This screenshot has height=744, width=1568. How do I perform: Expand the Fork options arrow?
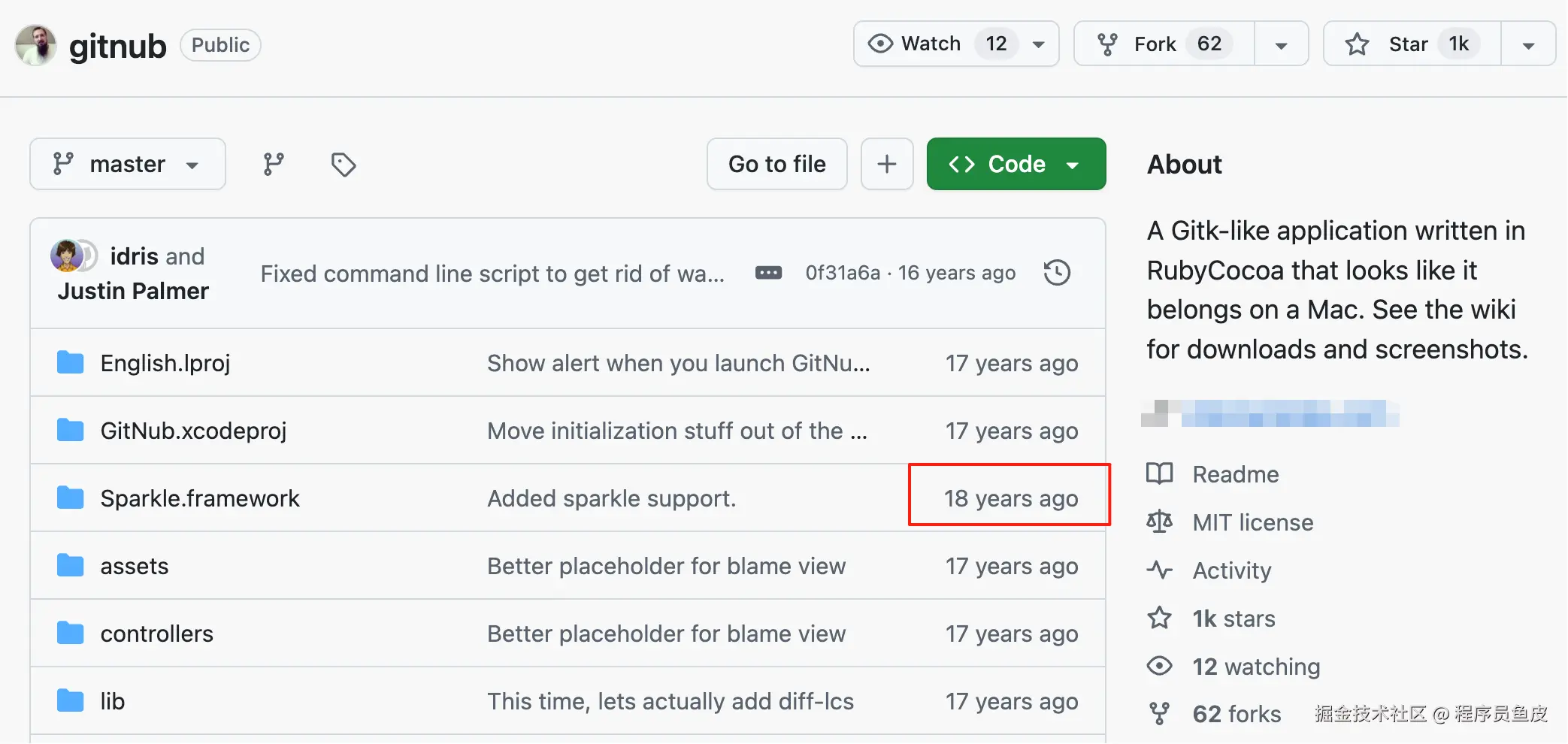[x=1282, y=45]
